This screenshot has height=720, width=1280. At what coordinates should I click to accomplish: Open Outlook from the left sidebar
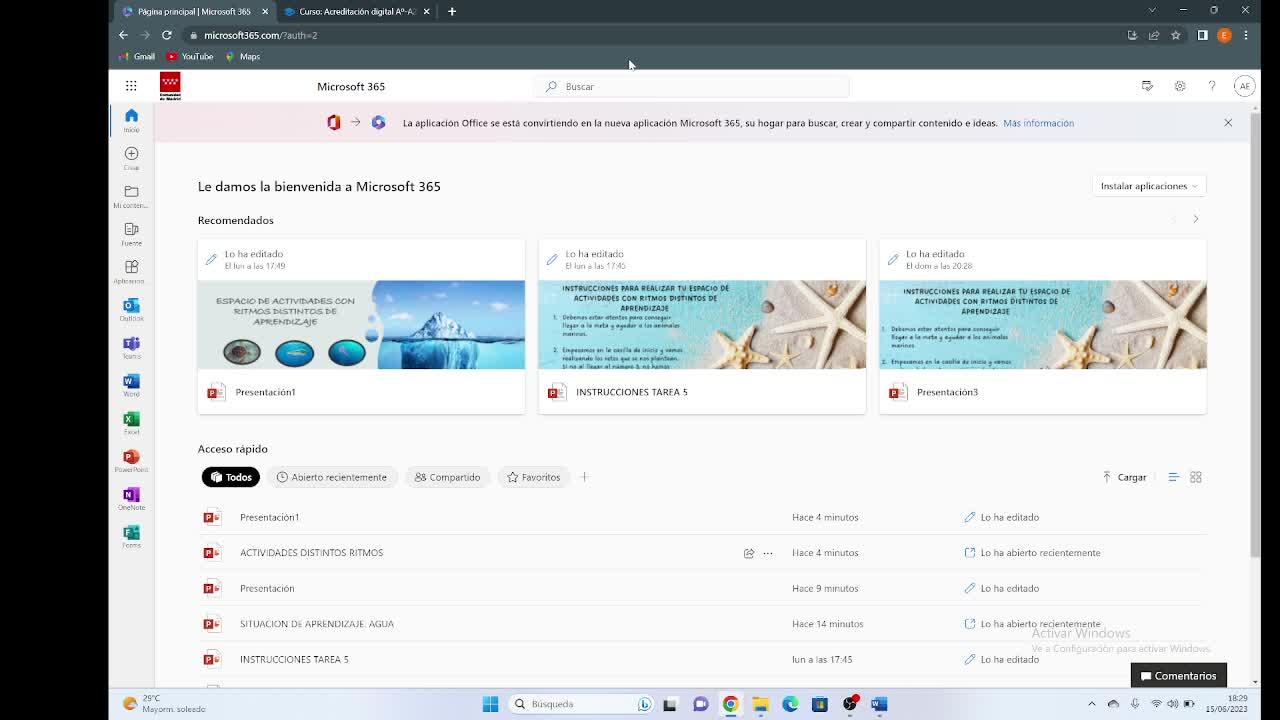131,308
